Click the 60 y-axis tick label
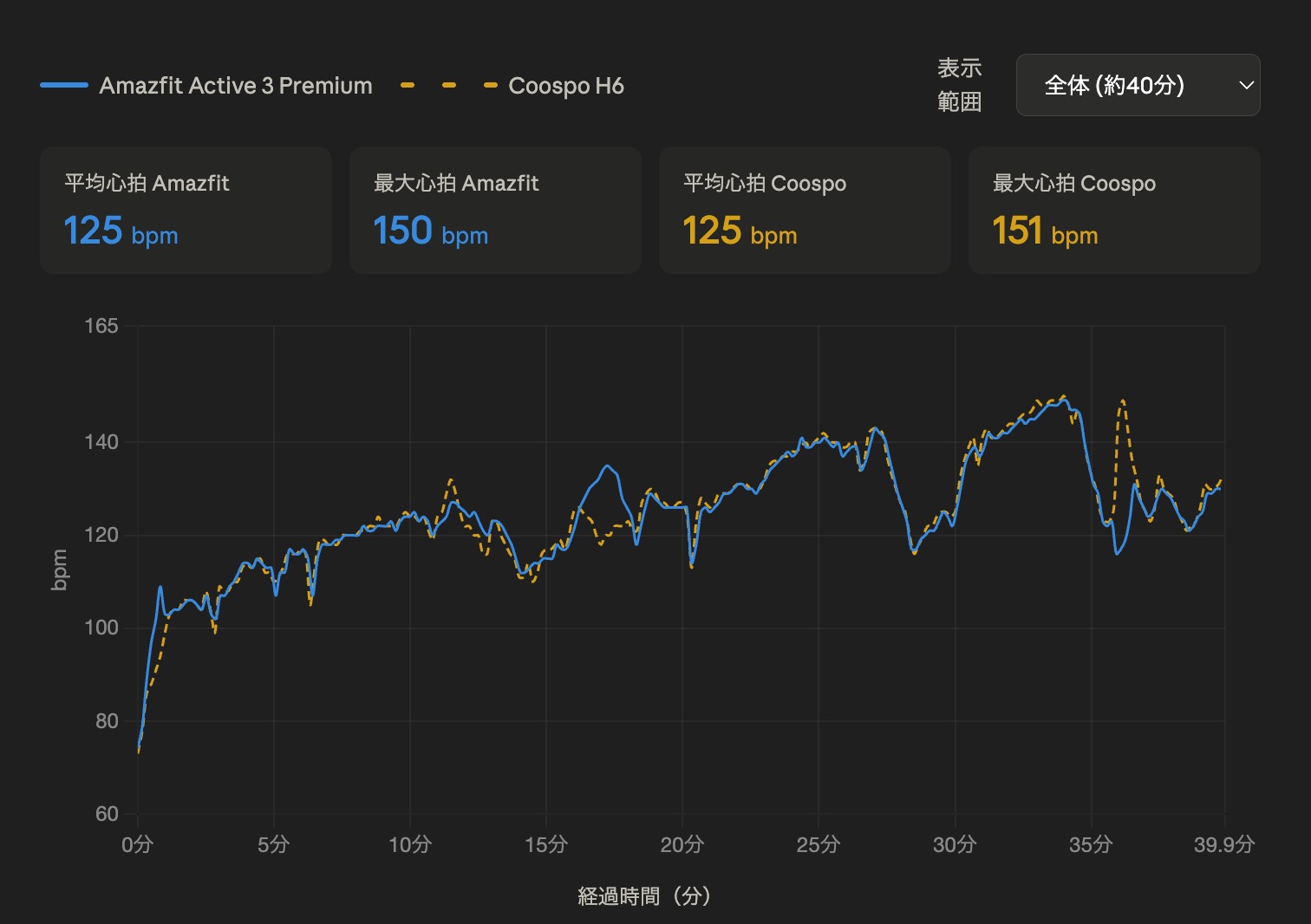Screen dimensions: 1311x924 pyautogui.click(x=107, y=814)
